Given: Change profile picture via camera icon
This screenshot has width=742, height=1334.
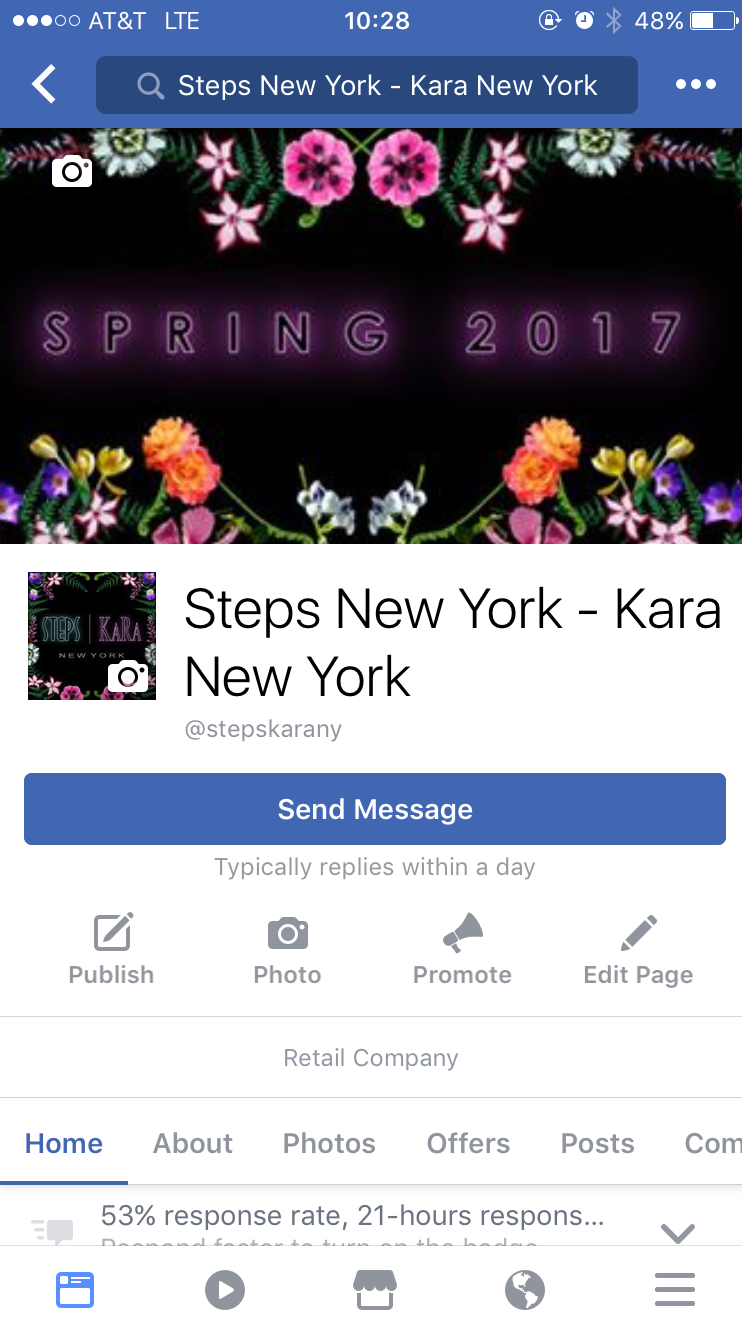Looking at the screenshot, I should point(128,676).
